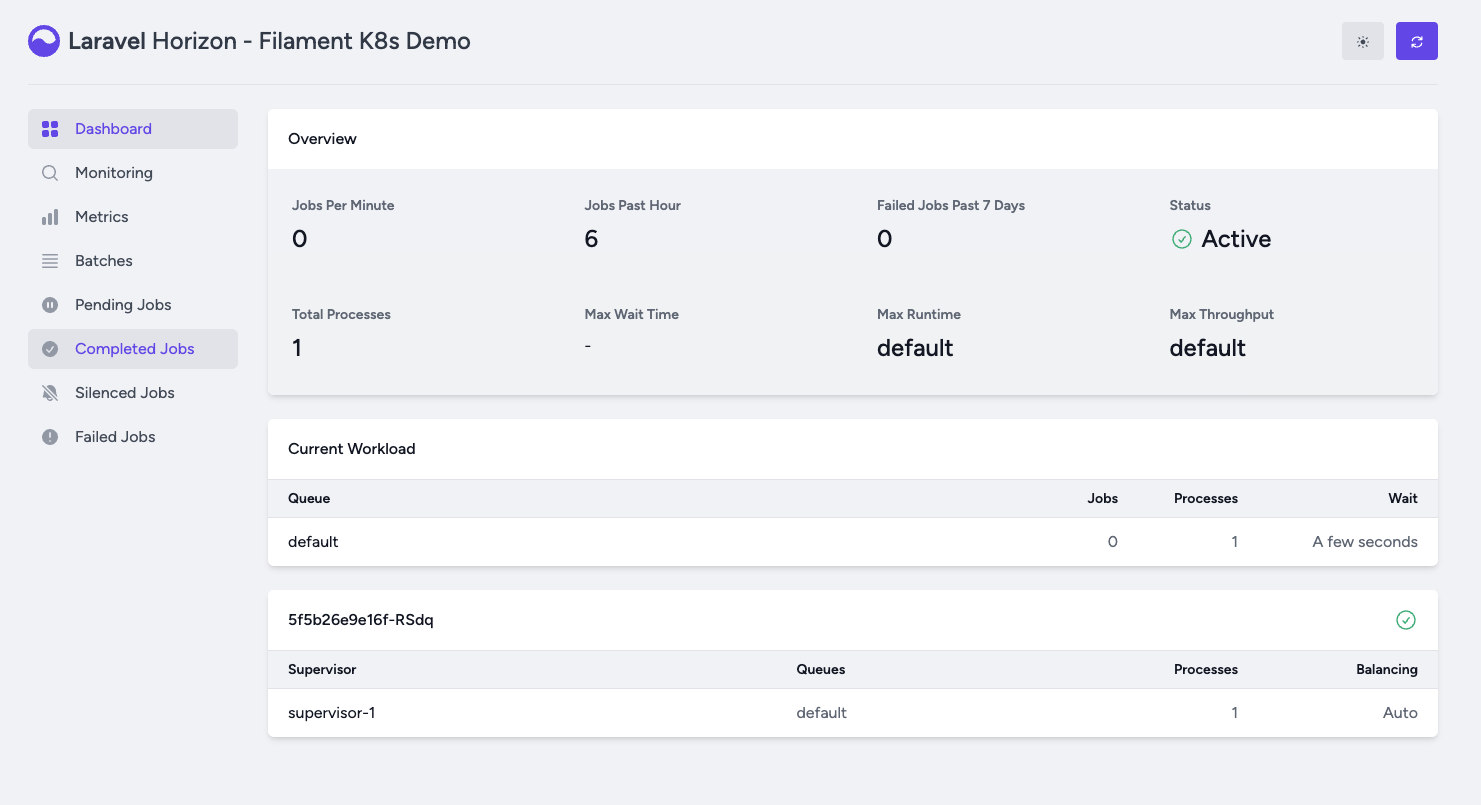Click the Batches list icon
Viewport: 1481px width, 805px height.
50,261
